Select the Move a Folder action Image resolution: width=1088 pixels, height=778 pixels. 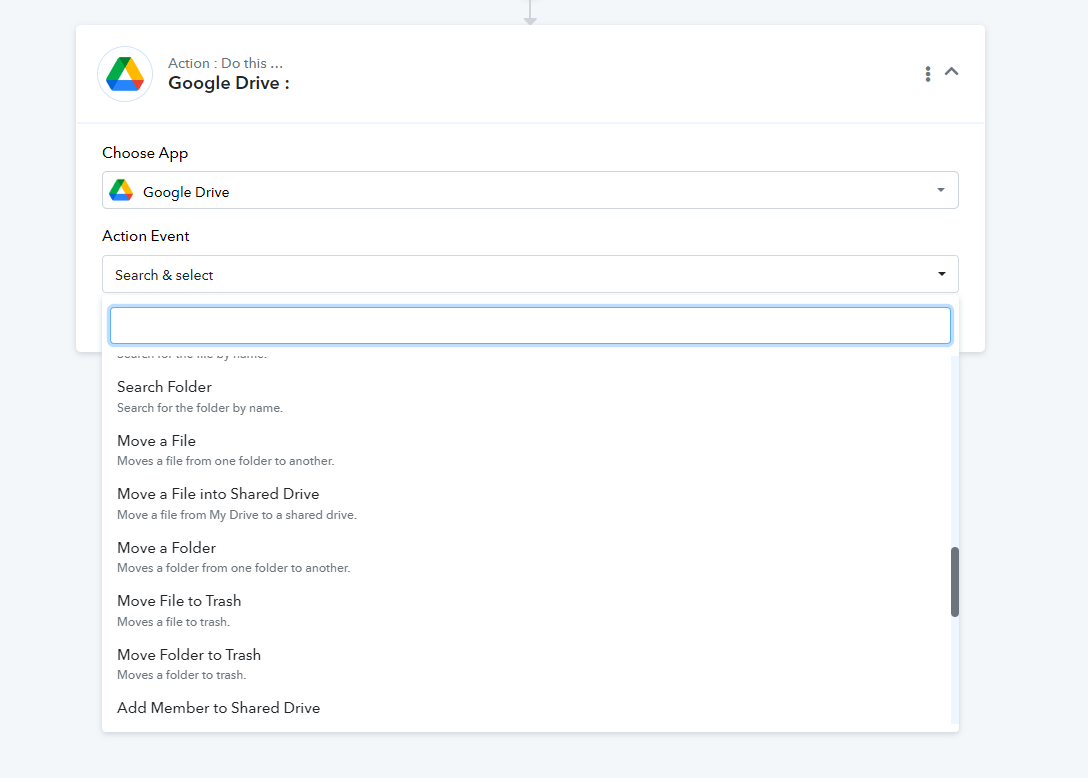pyautogui.click(x=530, y=557)
